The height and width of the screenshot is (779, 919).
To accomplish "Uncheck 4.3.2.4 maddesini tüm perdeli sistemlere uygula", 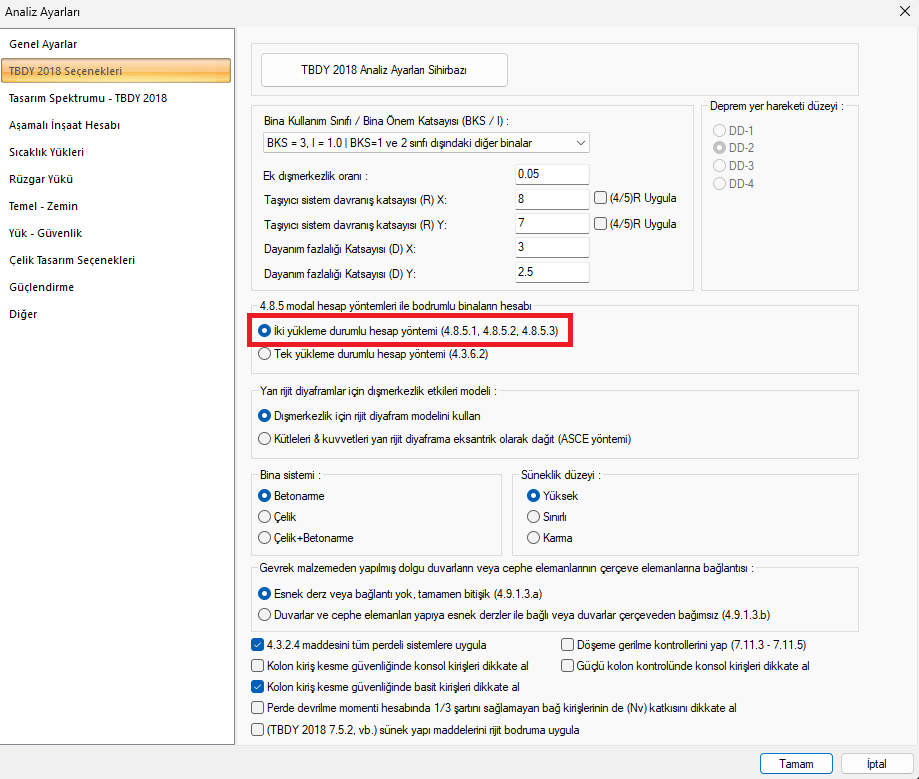I will pyautogui.click(x=258, y=645).
